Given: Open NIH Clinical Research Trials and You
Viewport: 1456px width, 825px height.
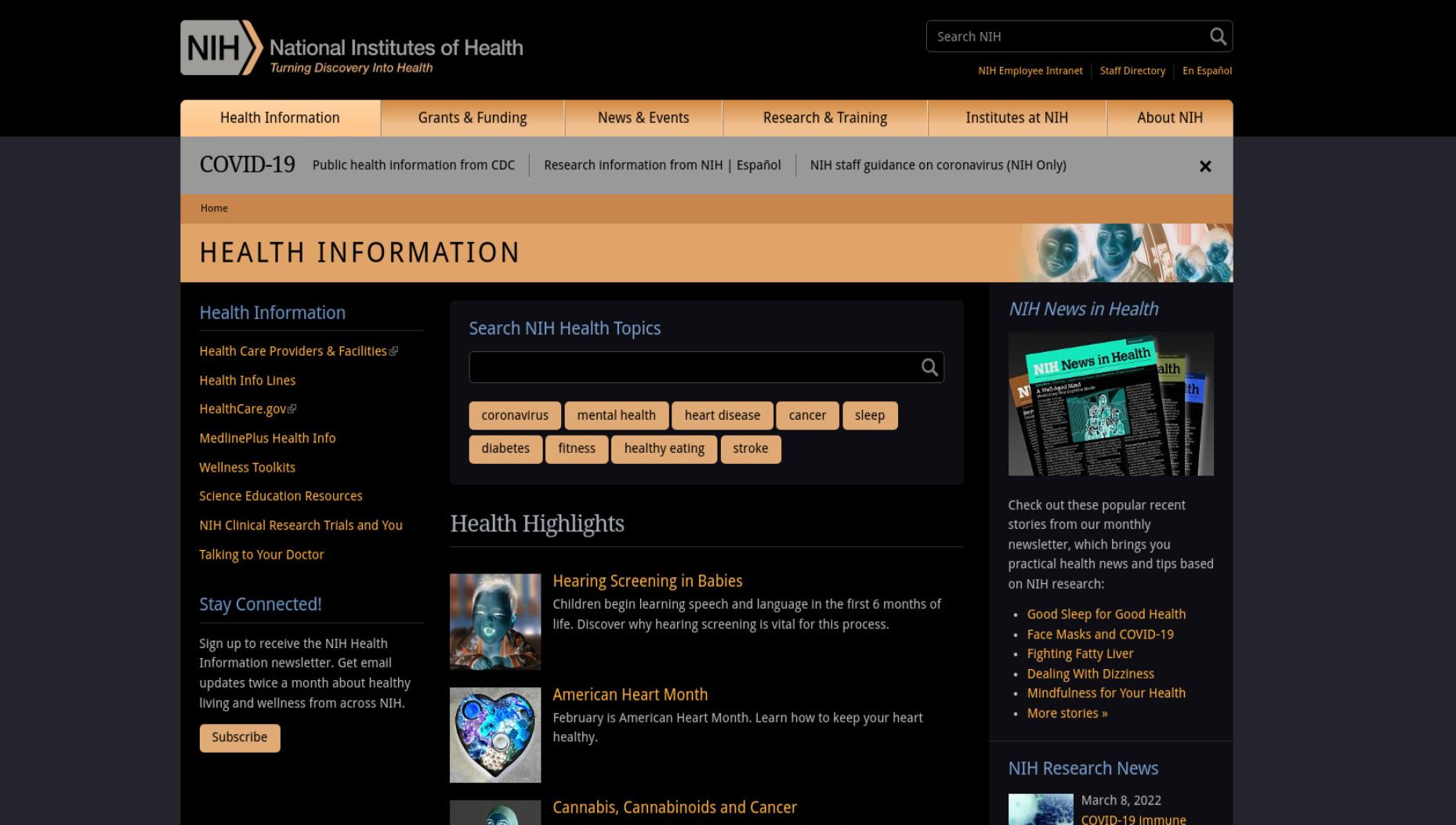Looking at the screenshot, I should point(301,525).
